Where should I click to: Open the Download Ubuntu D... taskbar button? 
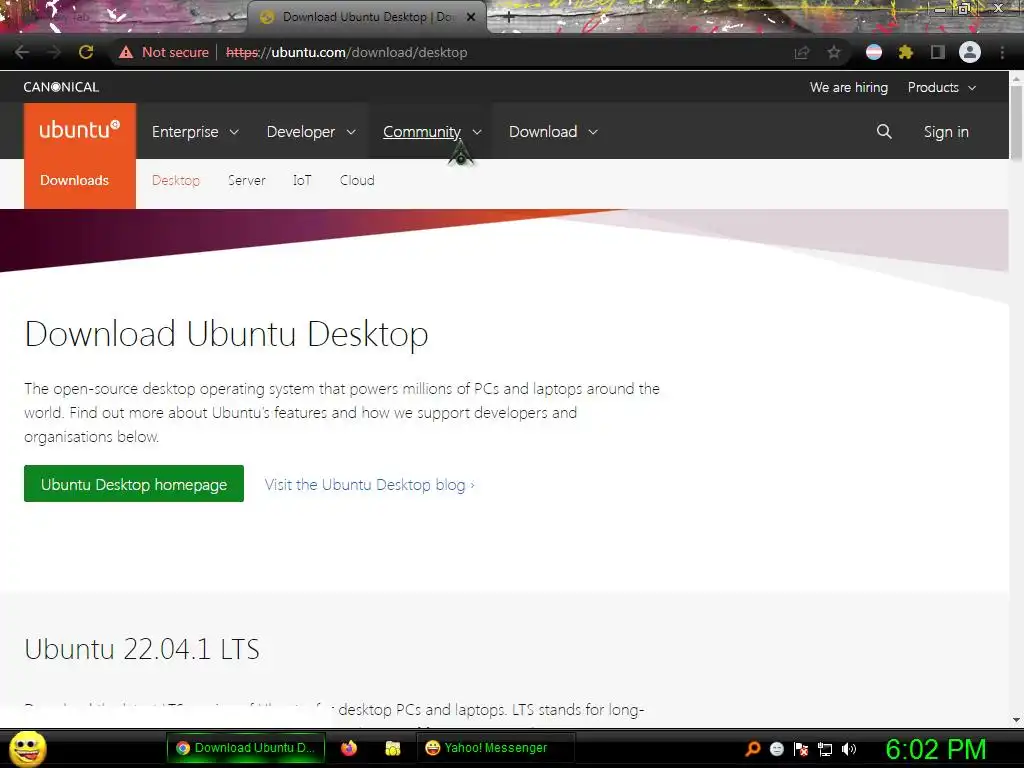(246, 748)
